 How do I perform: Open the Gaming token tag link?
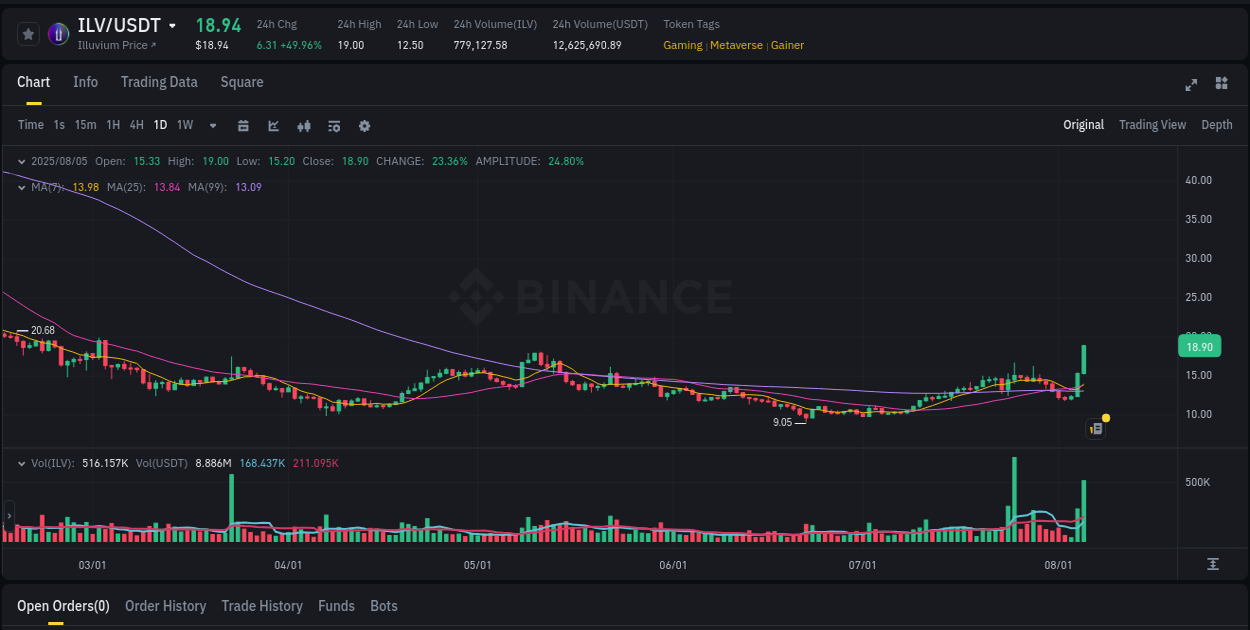(682, 45)
